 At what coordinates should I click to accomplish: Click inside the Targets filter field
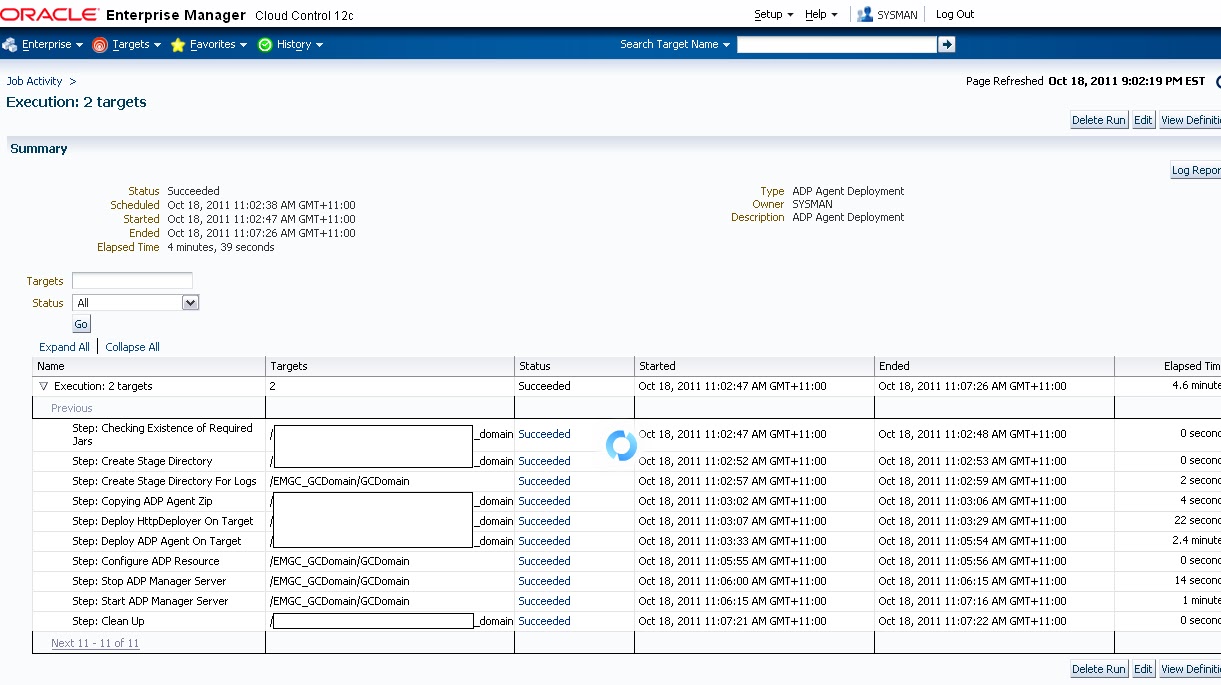click(x=131, y=281)
